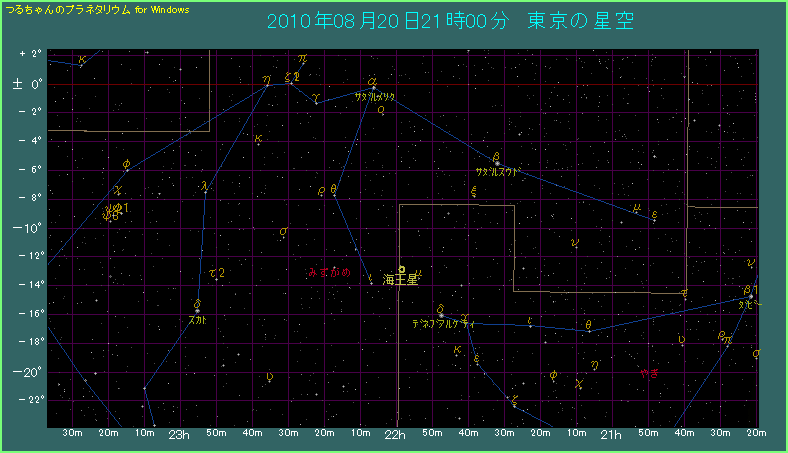
Task: Select the ψ1 star cluster label
Action: tap(116, 209)
